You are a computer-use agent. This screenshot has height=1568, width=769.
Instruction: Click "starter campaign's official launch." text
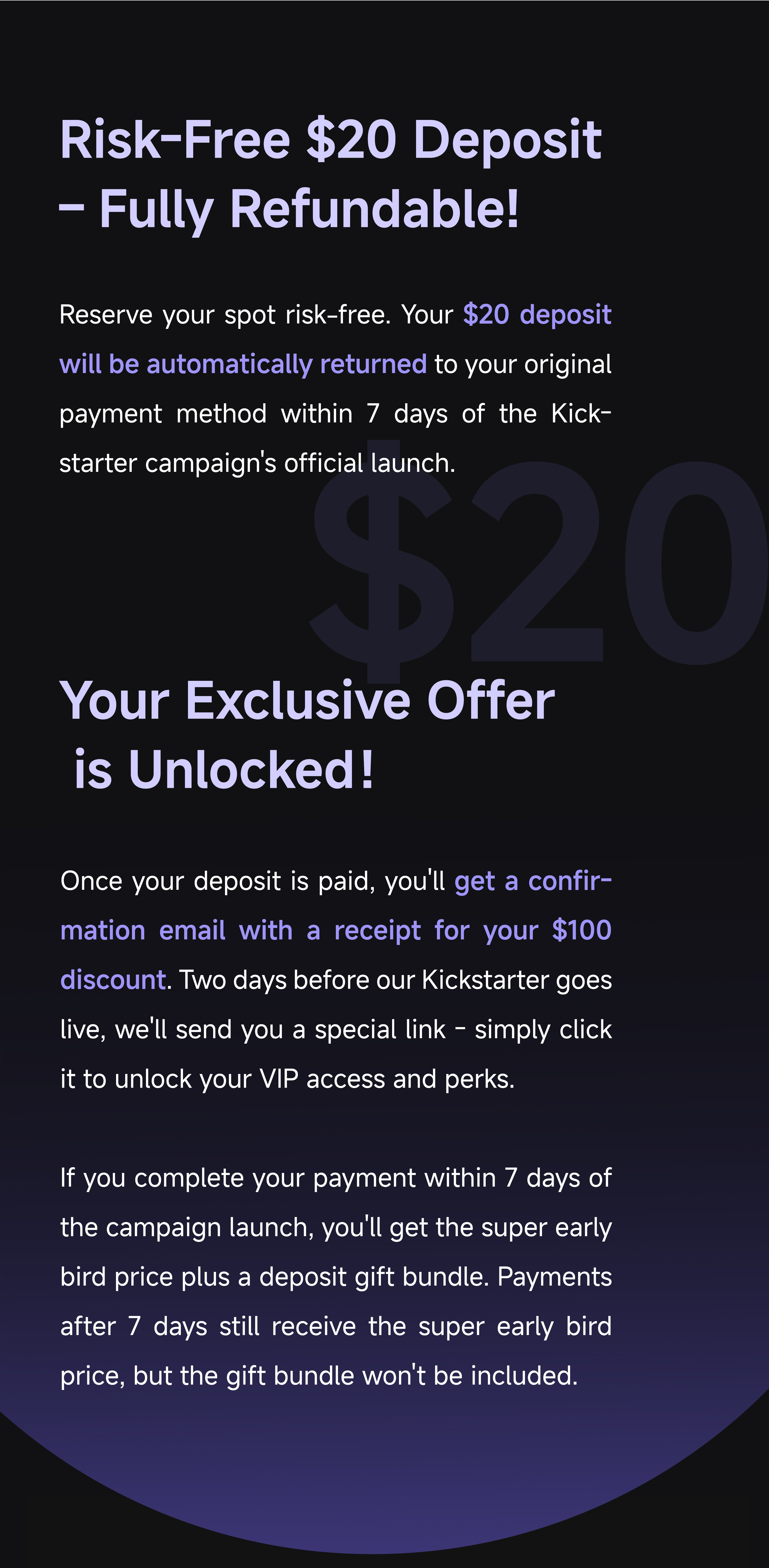(x=257, y=463)
